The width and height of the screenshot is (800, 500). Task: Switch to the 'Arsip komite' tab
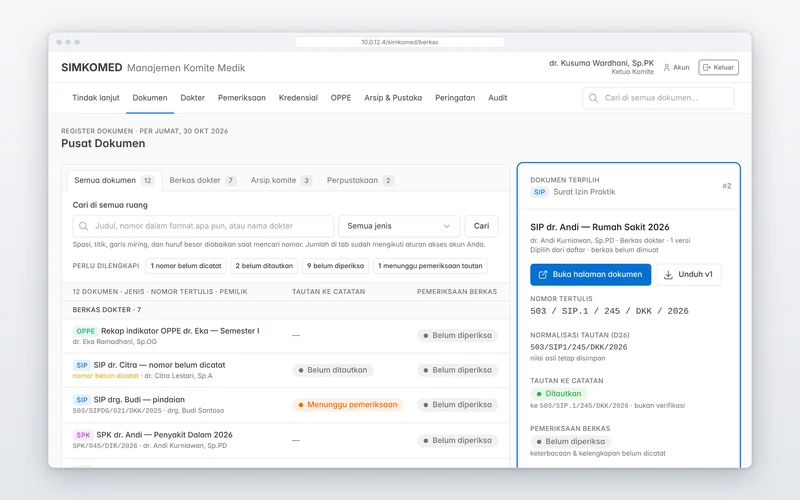point(281,181)
